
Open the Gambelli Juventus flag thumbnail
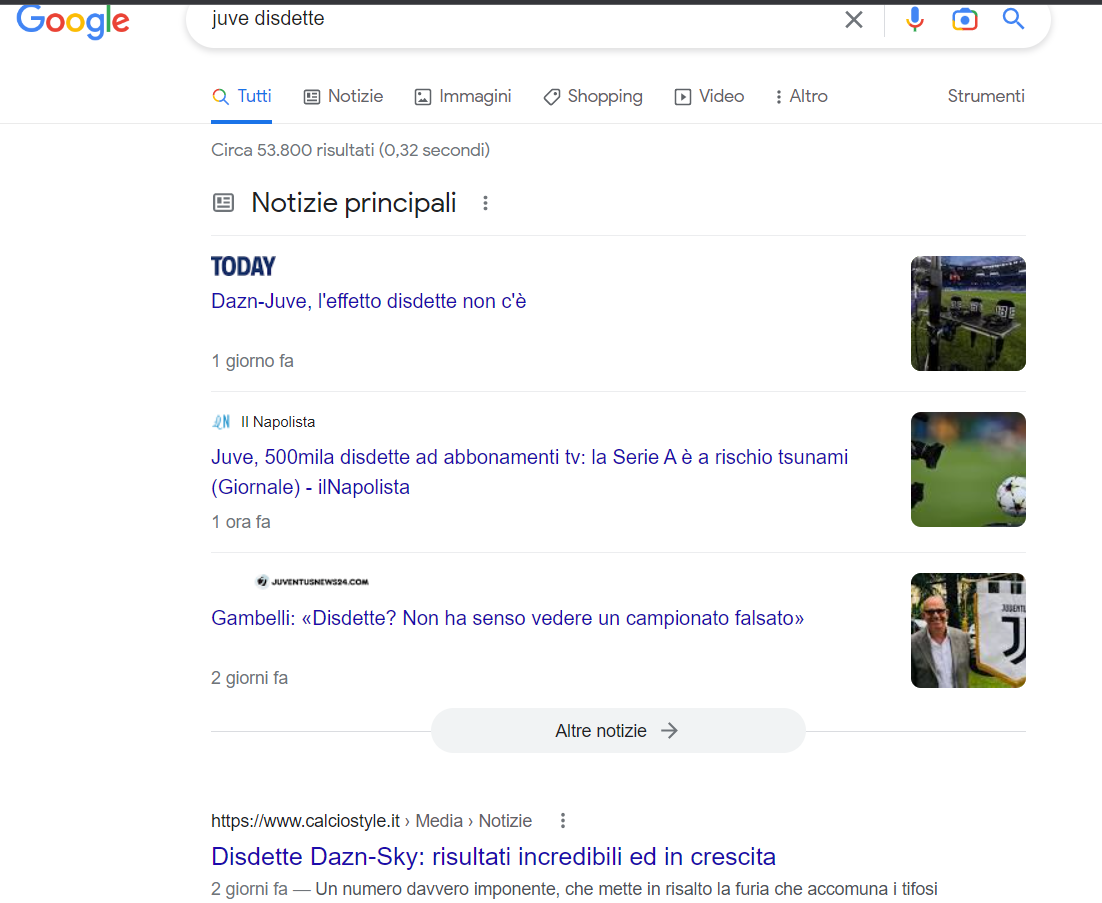point(968,630)
